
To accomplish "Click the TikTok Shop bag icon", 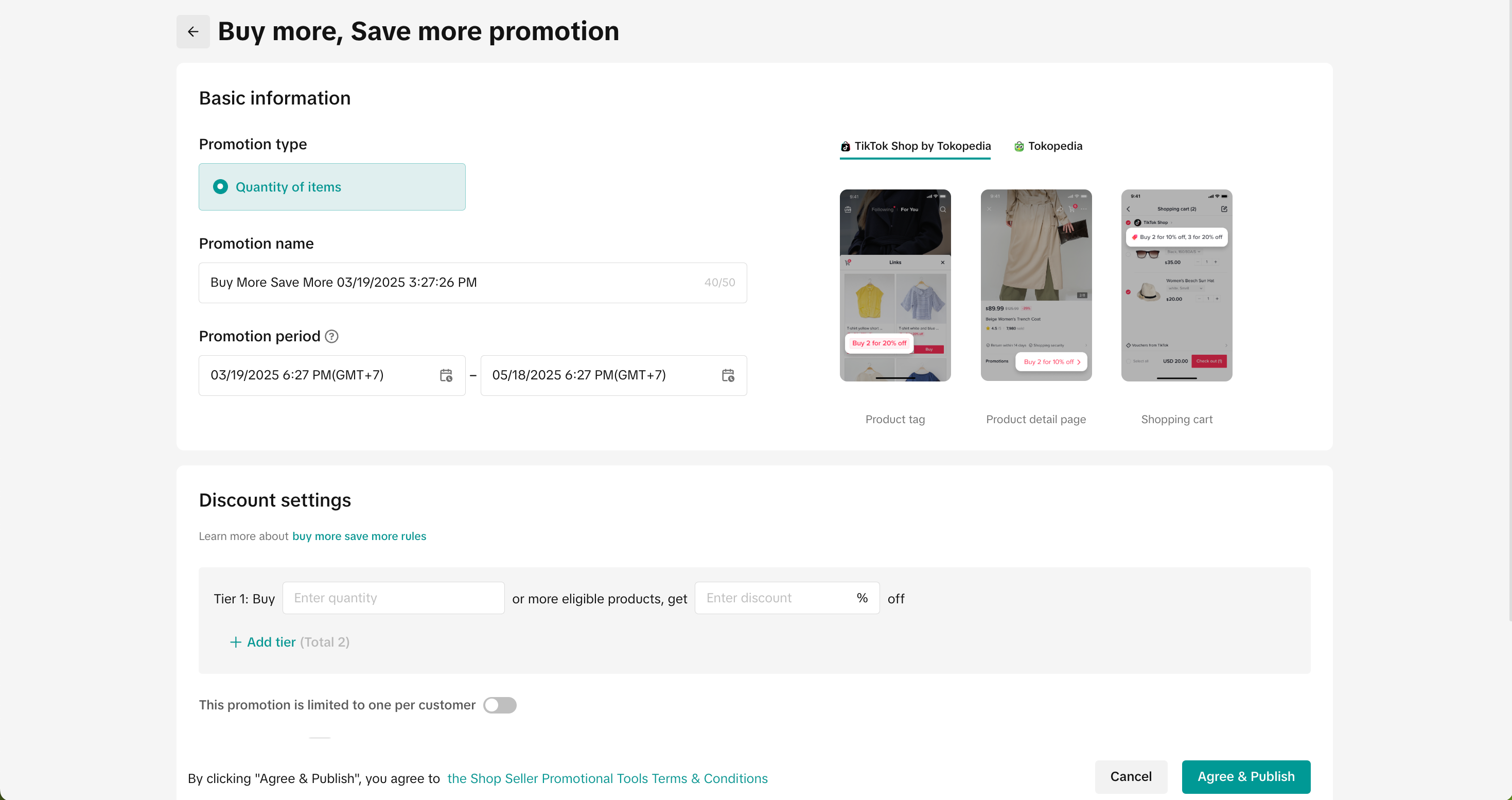I will point(845,147).
